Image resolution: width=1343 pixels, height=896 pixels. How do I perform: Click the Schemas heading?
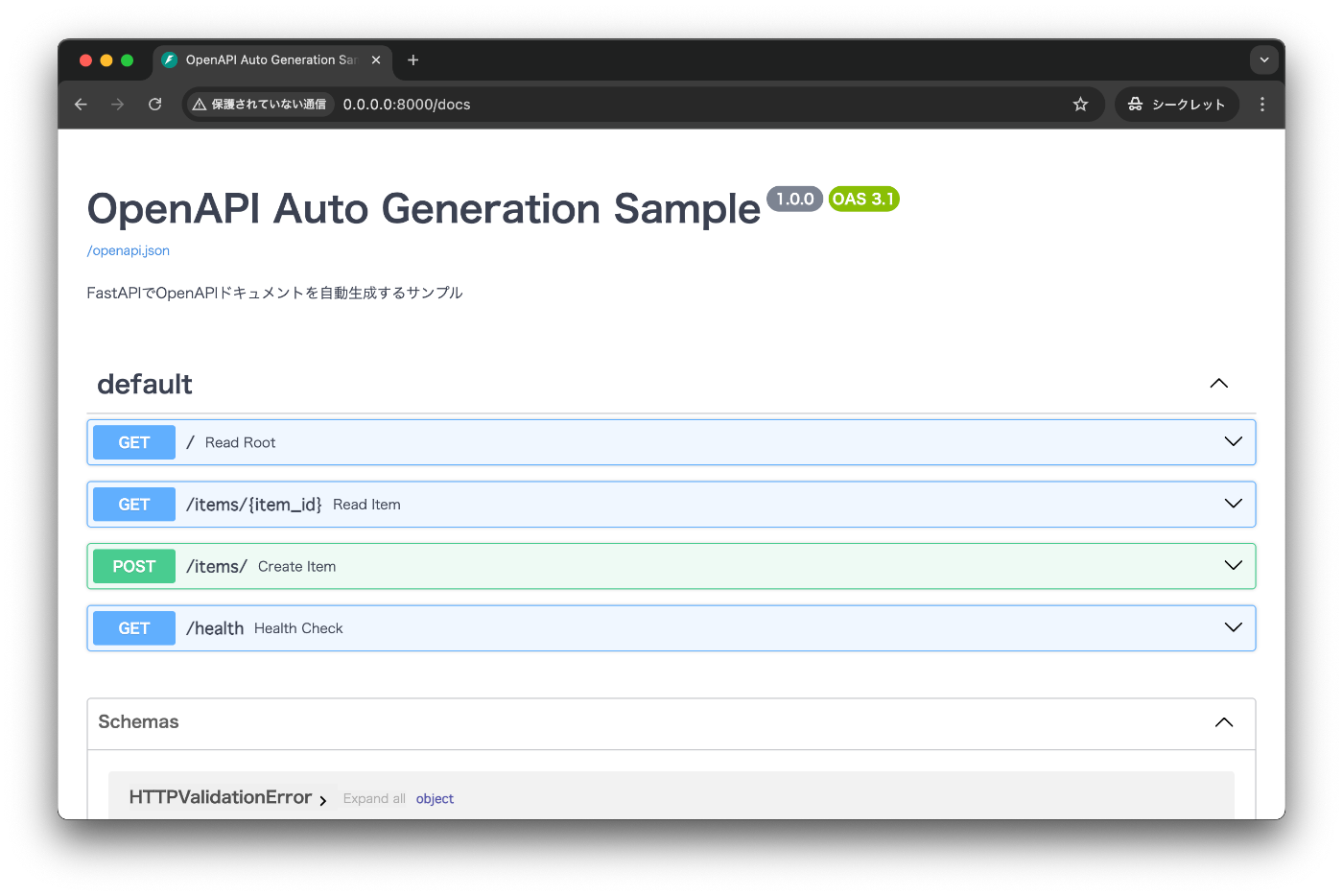tap(138, 721)
